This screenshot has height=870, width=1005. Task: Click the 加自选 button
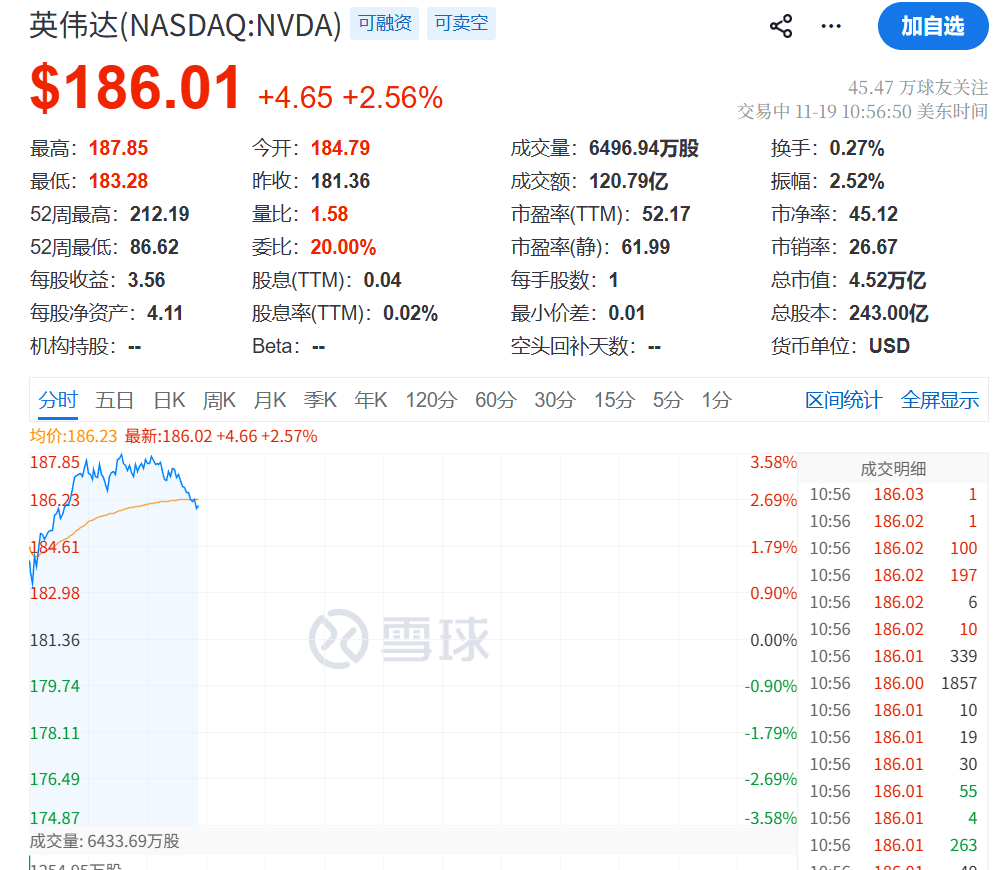(932, 27)
